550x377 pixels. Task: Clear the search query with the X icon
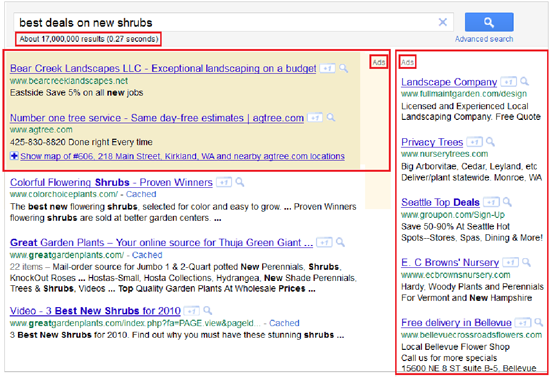coord(443,22)
